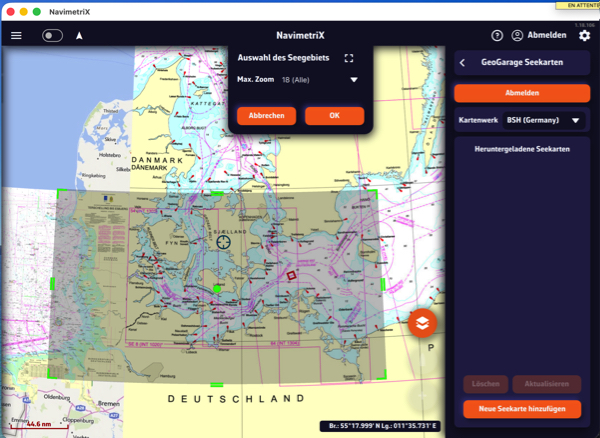Viewport: 600px width, 438px height.
Task: Select top-left green corner handle
Action: pos(61,193)
